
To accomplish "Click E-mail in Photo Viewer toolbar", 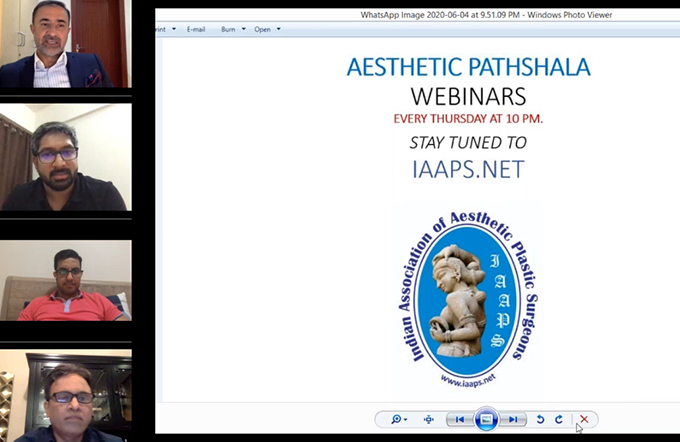I will [196, 29].
